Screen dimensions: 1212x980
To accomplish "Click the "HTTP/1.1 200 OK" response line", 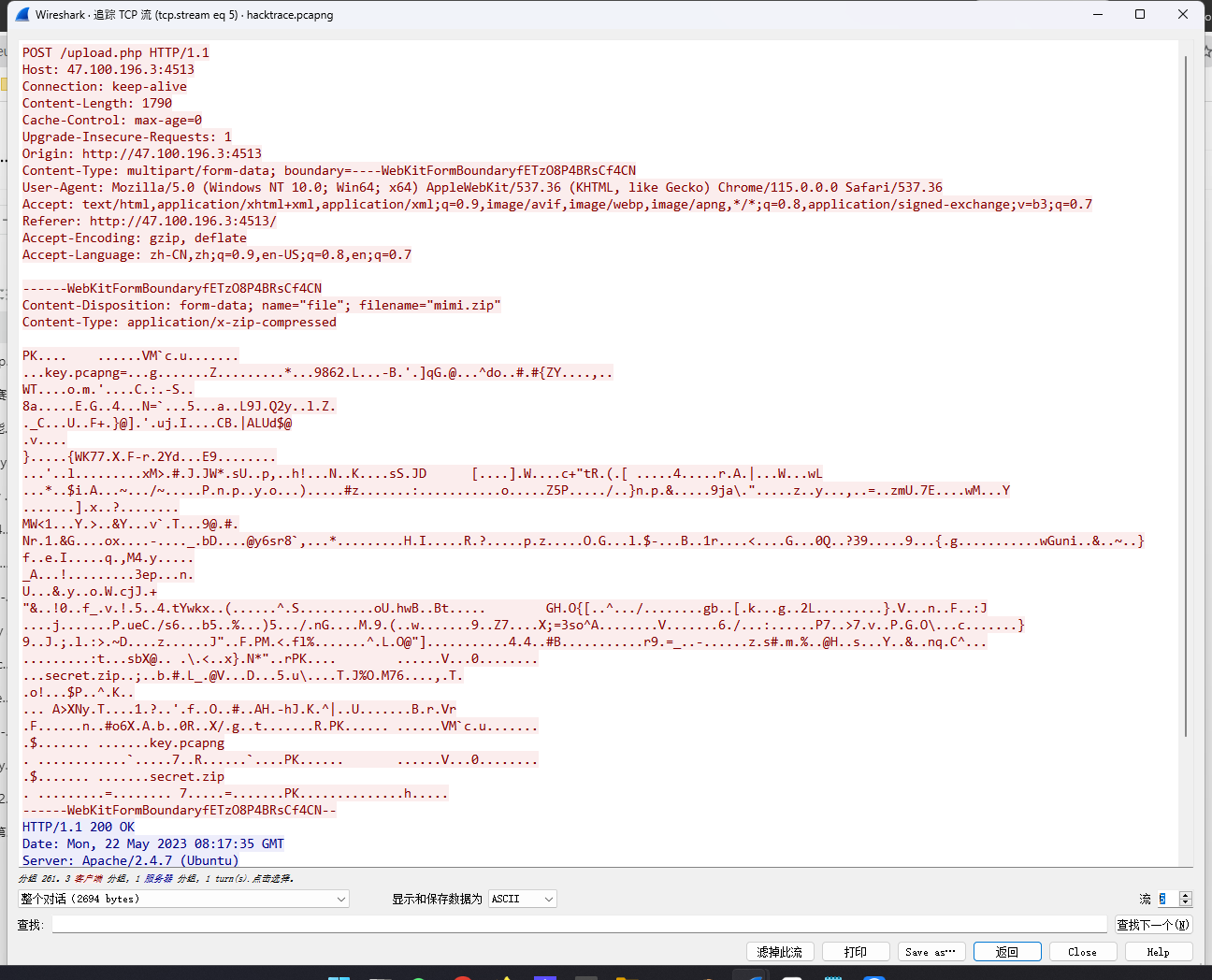I will pyautogui.click(x=79, y=827).
